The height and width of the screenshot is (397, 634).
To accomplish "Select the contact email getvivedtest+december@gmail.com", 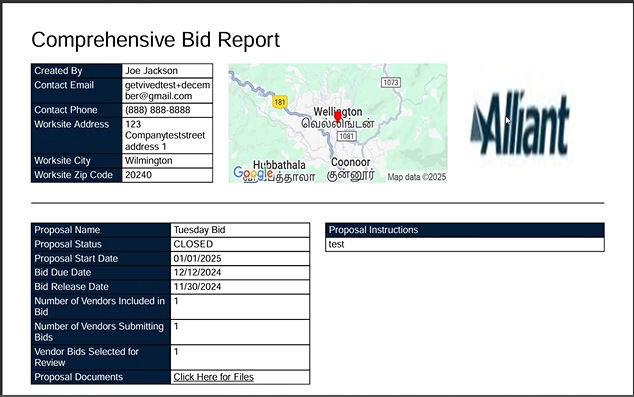I will pos(167,91).
